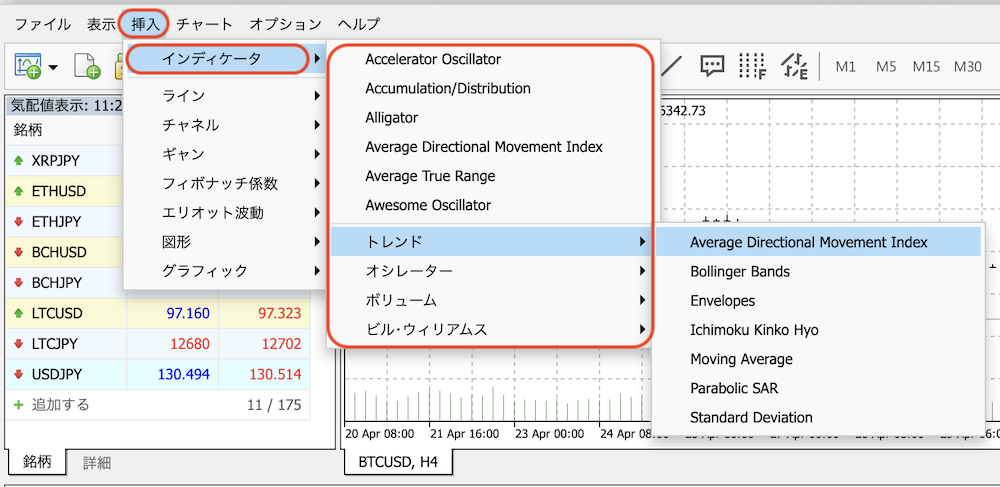
Task: Click the LTCUSD bid value 97.160
Action: (188, 314)
